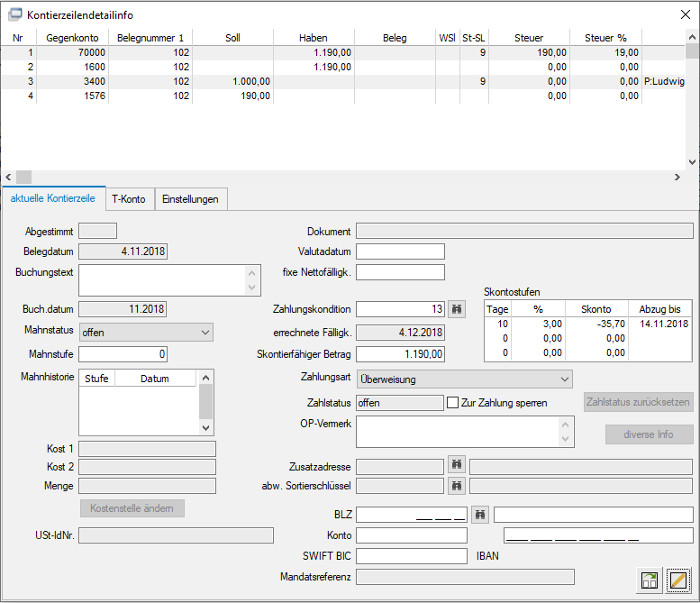Click the Mandatsreferenz field
This screenshot has height=603, width=700.
pos(465,577)
